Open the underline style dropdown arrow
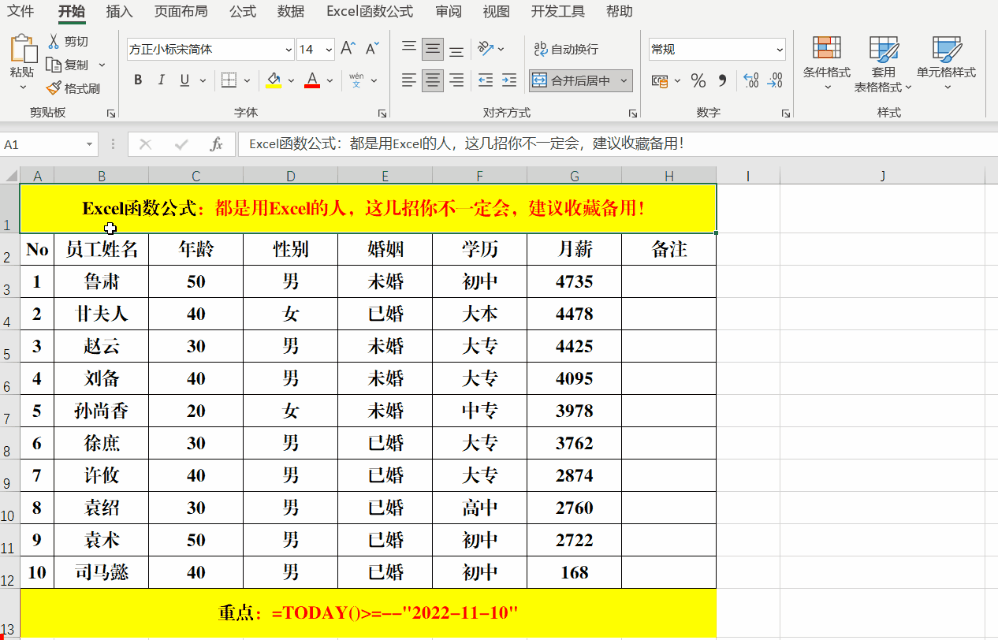This screenshot has height=640, width=998. coord(203,81)
